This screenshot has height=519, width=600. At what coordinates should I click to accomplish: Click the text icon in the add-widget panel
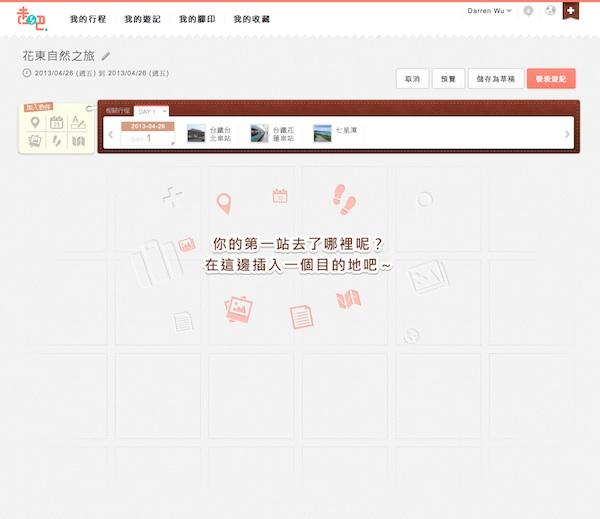pyautogui.click(x=78, y=123)
